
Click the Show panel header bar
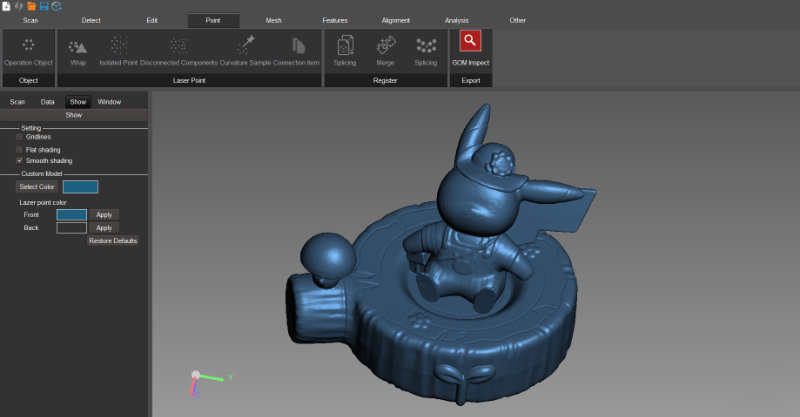(73, 115)
